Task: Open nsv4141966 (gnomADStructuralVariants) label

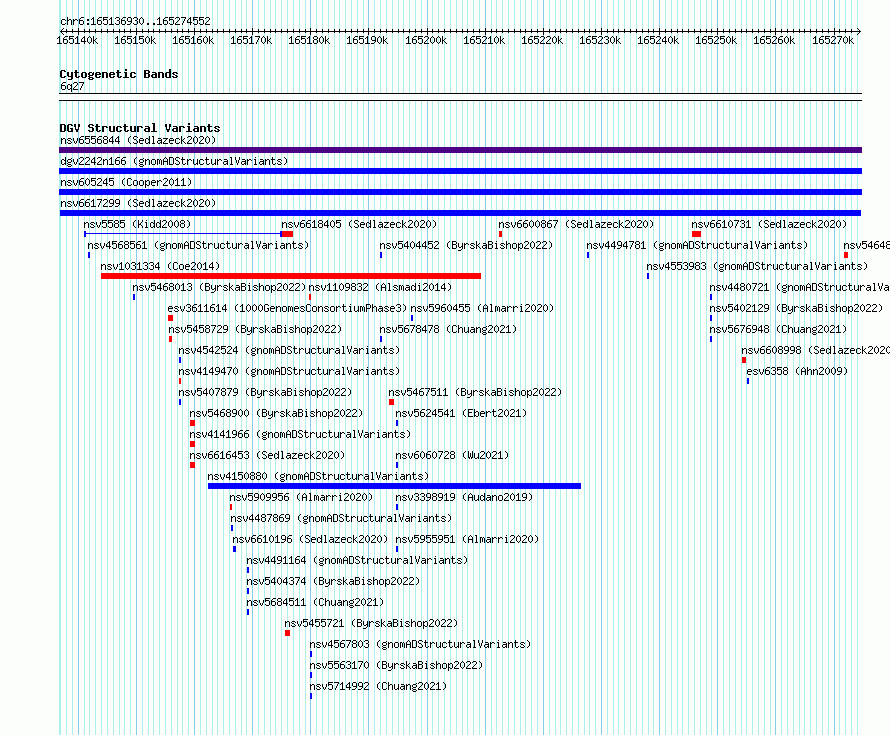Action: pos(300,434)
